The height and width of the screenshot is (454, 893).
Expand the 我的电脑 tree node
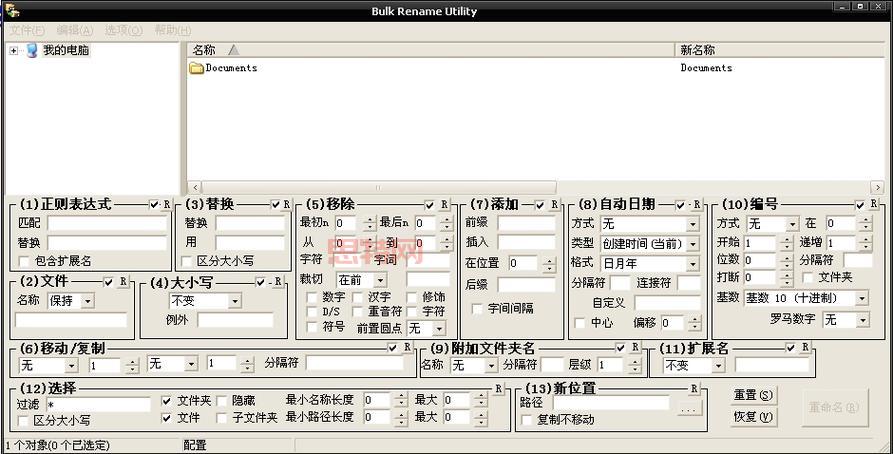tap(14, 51)
